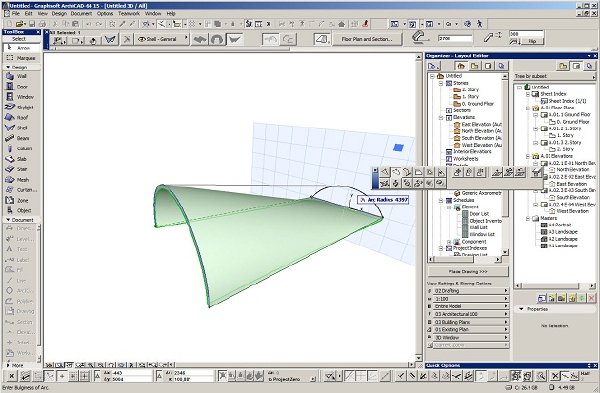Viewport: 600px width, 393px height.
Task: Pick the Curtain Wall tool
Action: (x=22, y=190)
